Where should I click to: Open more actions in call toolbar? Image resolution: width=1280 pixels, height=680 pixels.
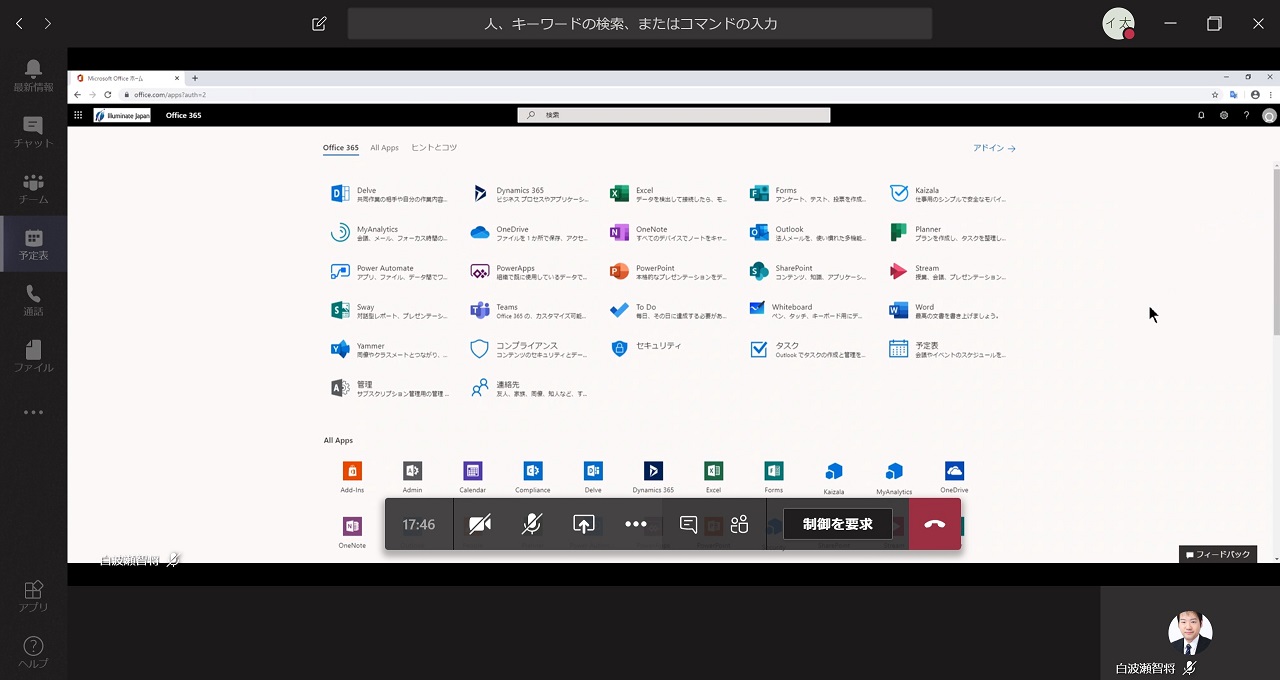point(636,524)
